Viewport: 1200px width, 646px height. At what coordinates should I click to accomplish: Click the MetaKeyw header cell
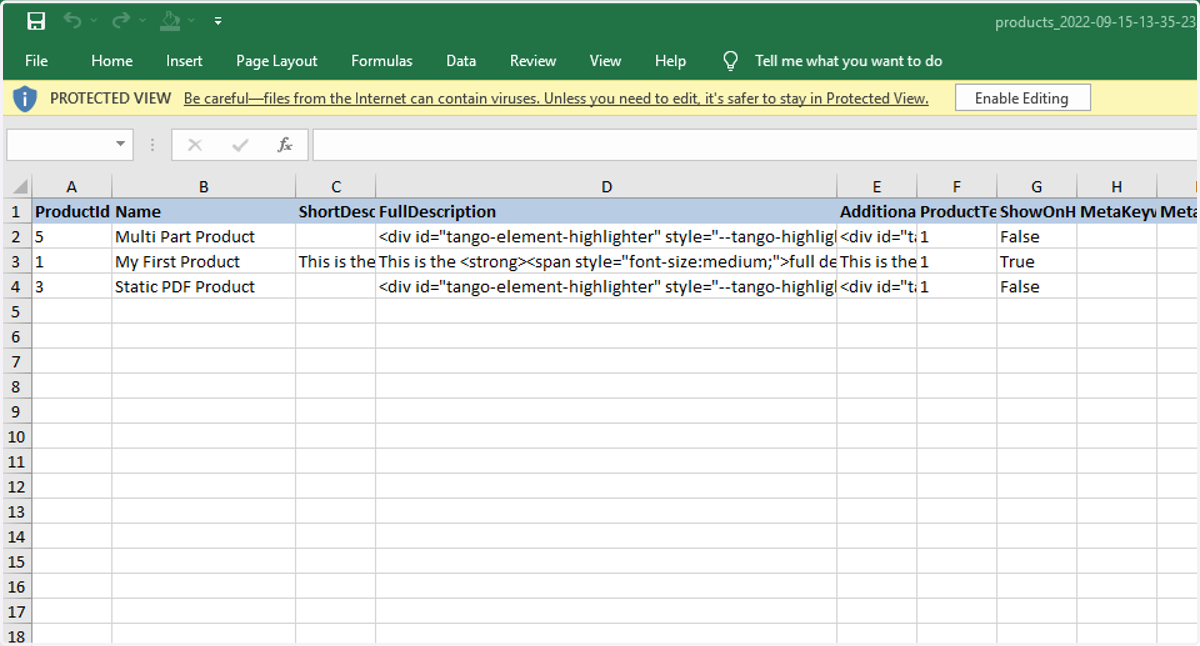tap(1117, 212)
